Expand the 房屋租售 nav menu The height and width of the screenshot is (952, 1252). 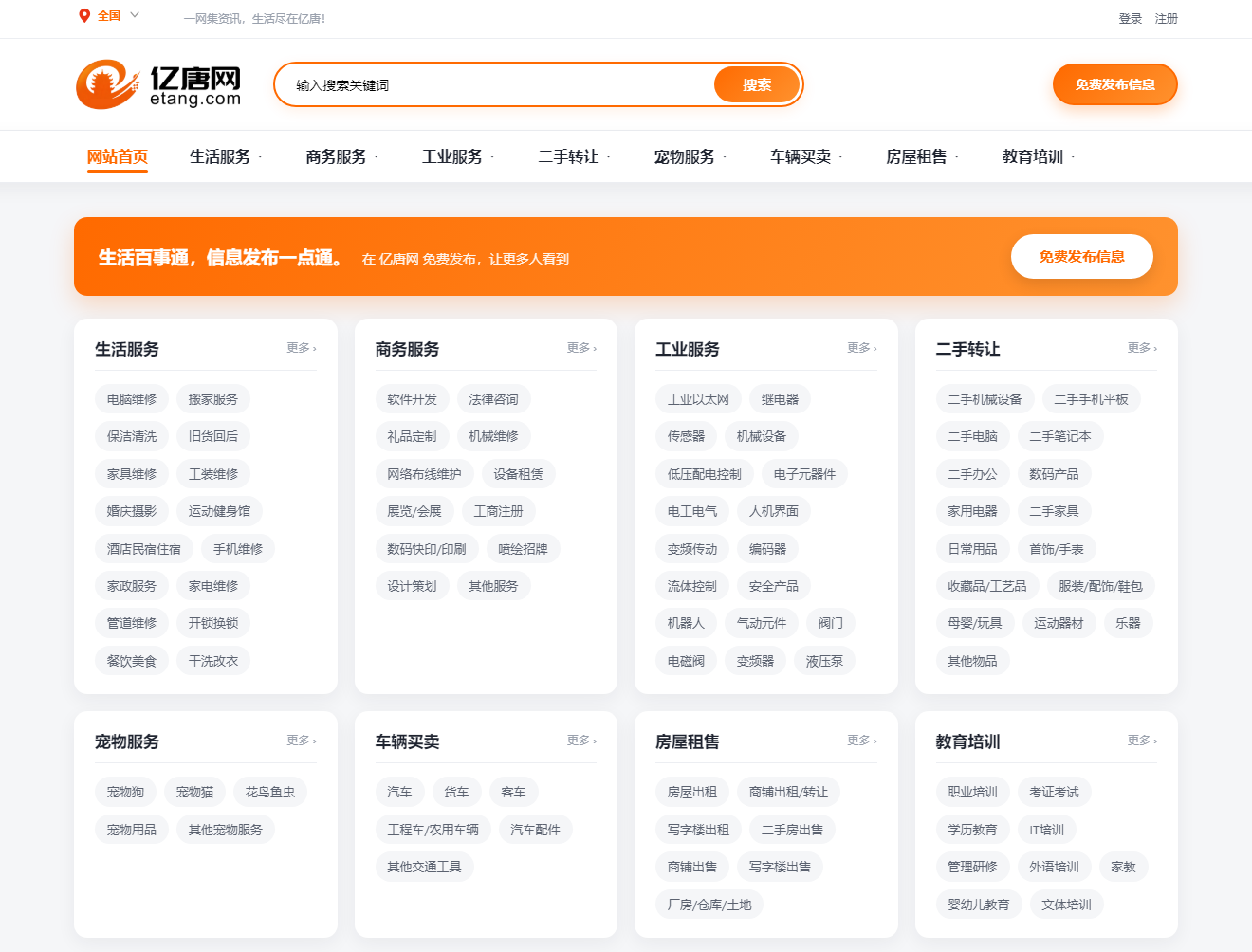[922, 157]
